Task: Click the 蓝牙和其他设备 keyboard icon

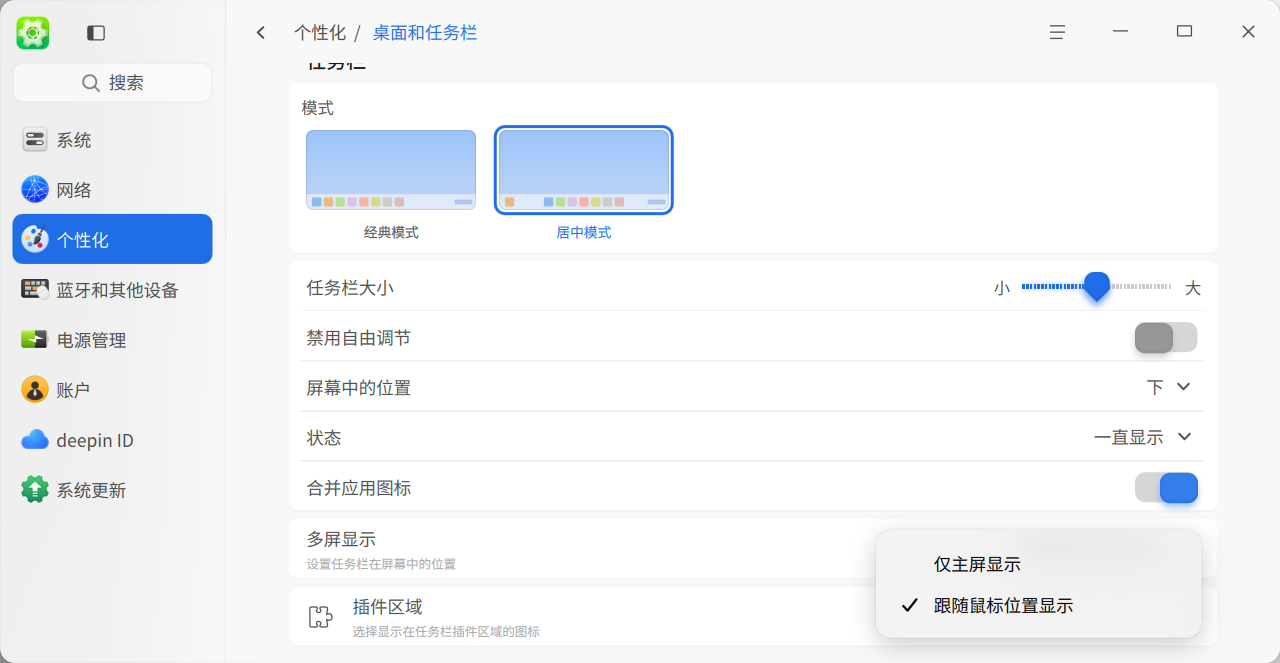Action: pyautogui.click(x=35, y=290)
